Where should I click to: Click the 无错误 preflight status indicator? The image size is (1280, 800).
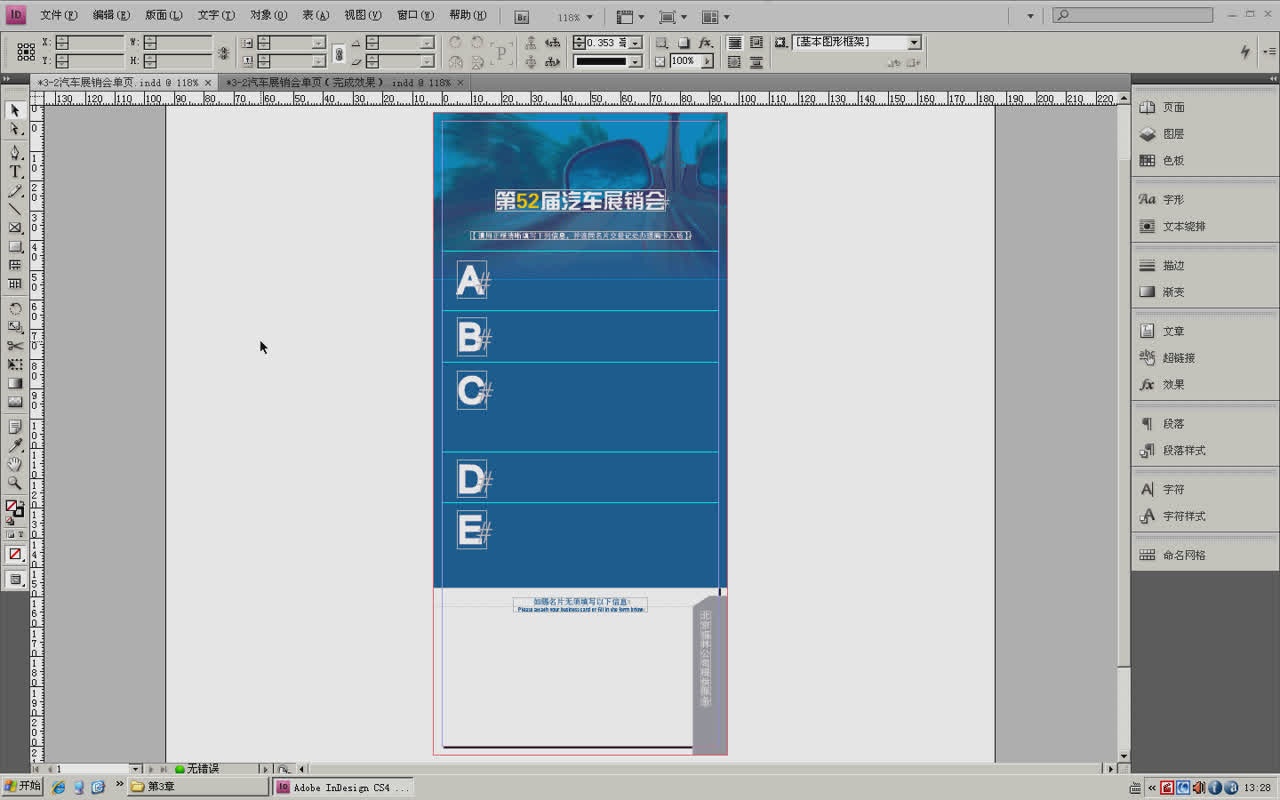pyautogui.click(x=197, y=769)
